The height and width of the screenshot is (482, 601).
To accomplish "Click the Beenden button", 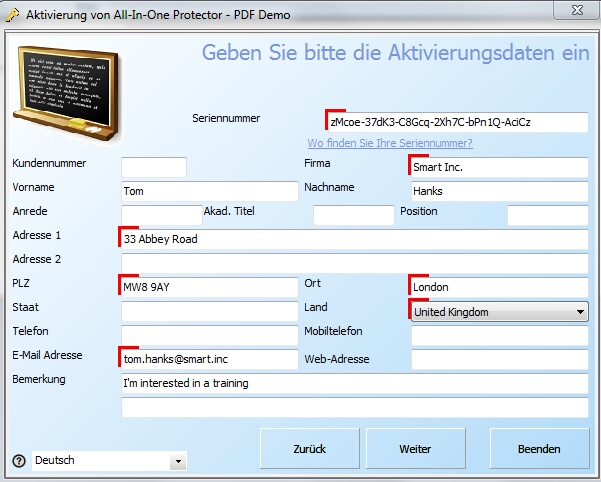I will 538,449.
